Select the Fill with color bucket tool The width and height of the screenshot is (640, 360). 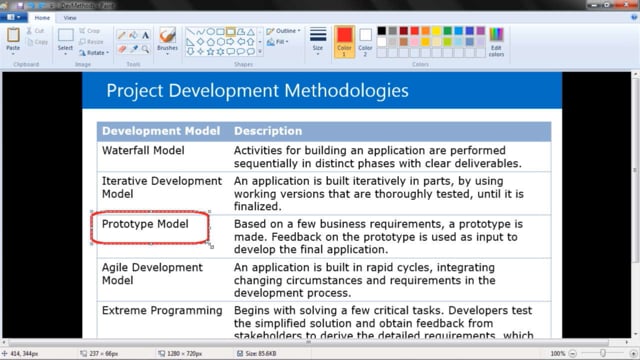point(133,36)
